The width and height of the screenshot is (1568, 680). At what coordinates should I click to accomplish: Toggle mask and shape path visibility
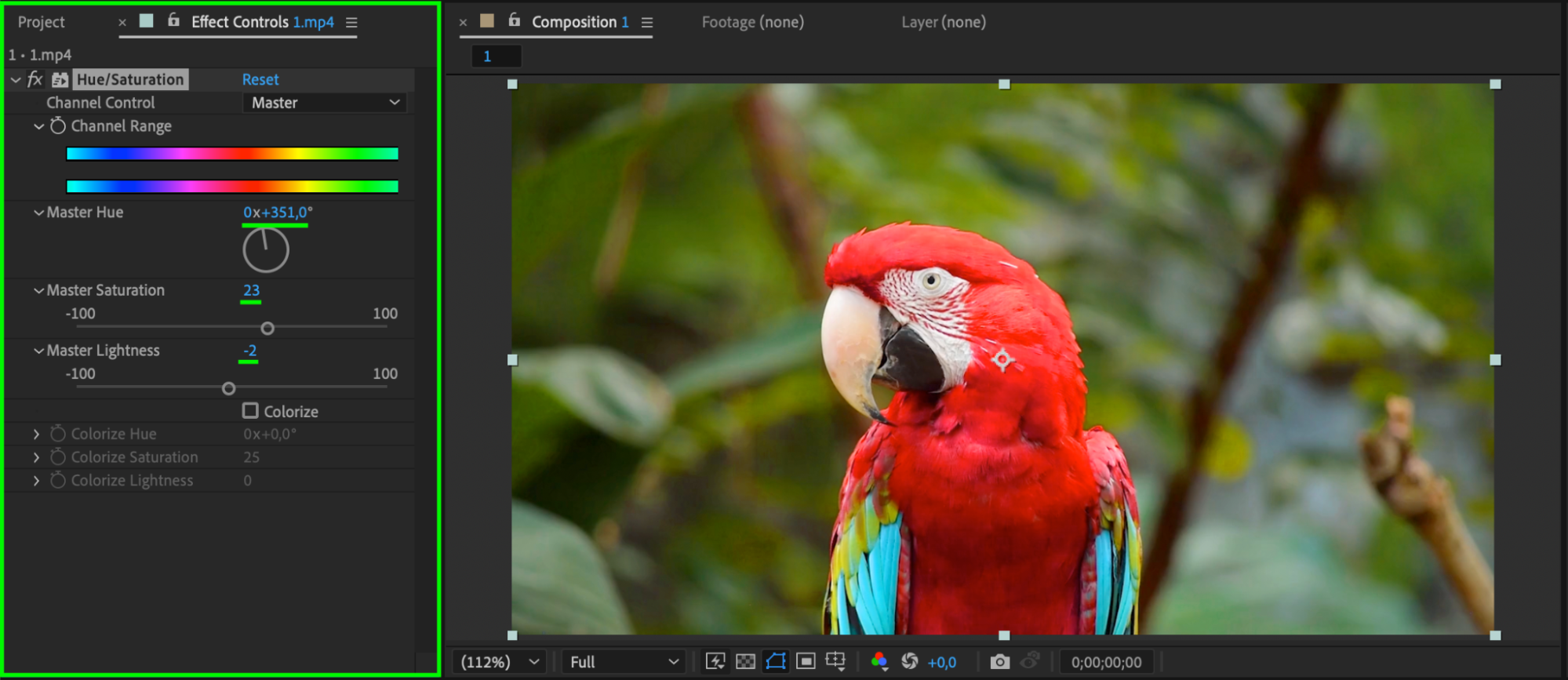775,661
